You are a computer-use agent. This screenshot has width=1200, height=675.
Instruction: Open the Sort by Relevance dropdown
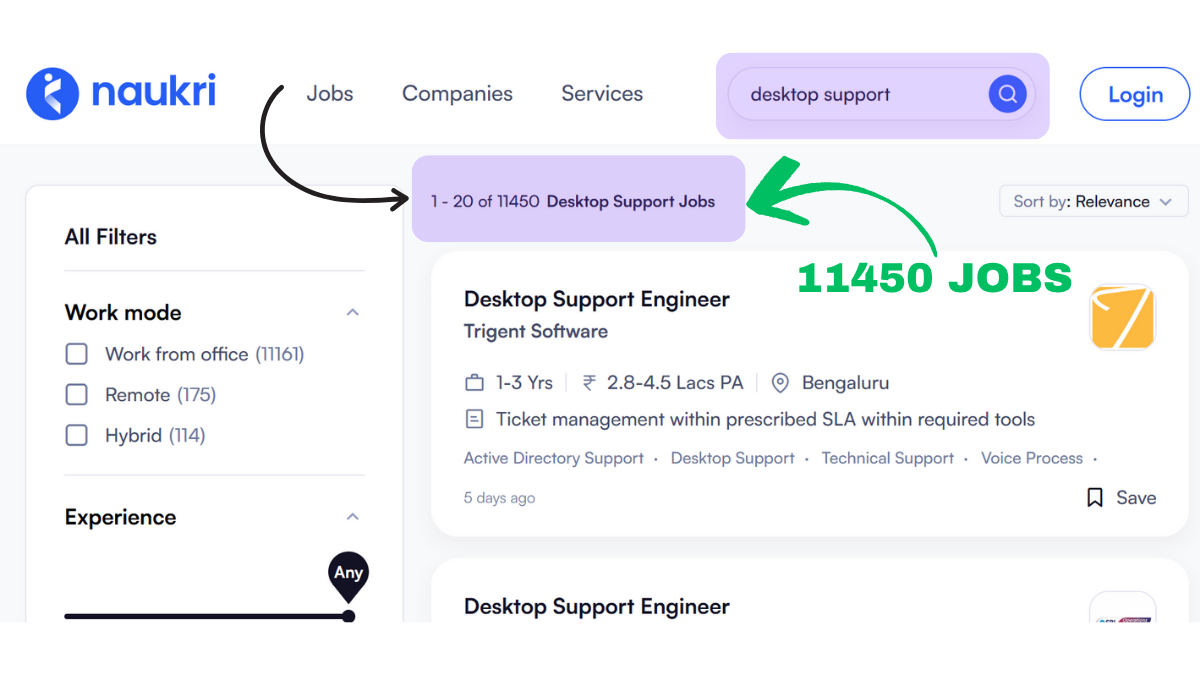point(1093,202)
